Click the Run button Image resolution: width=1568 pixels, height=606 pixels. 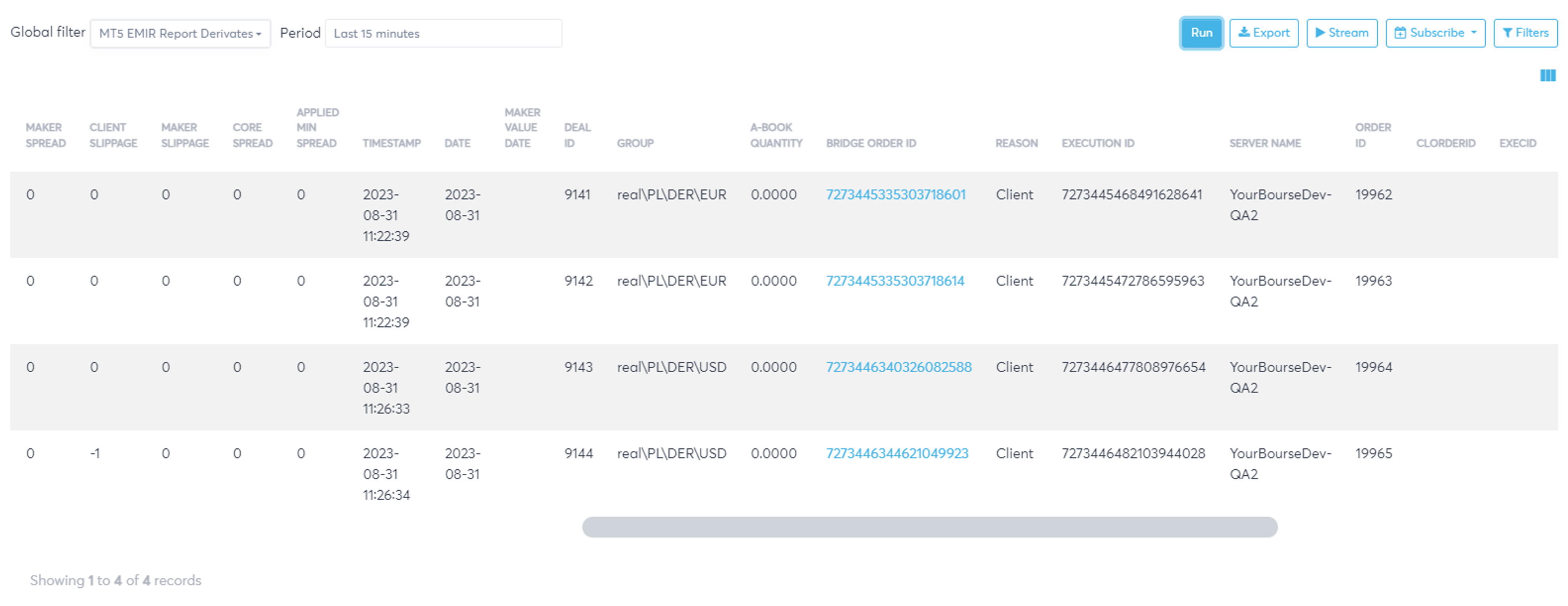click(x=1201, y=33)
